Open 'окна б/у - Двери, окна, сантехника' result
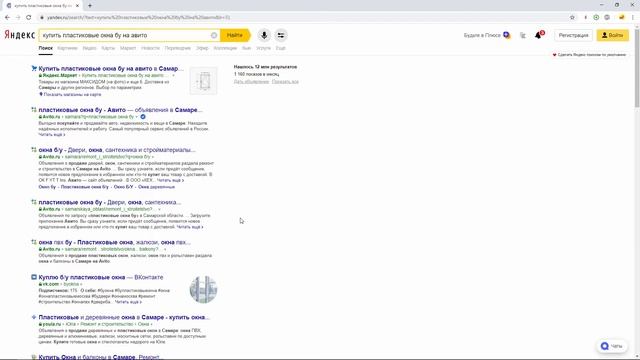Screen dimensions: 640x360 117,150
